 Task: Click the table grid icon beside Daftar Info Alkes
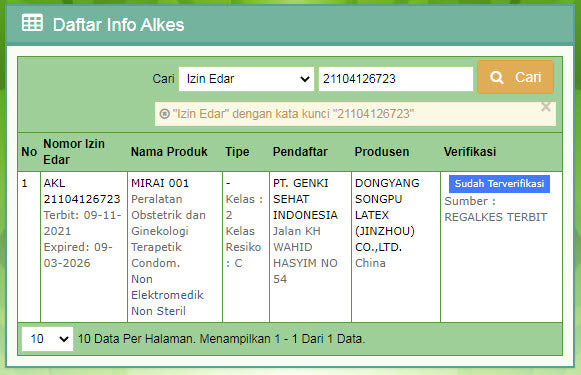[32, 23]
